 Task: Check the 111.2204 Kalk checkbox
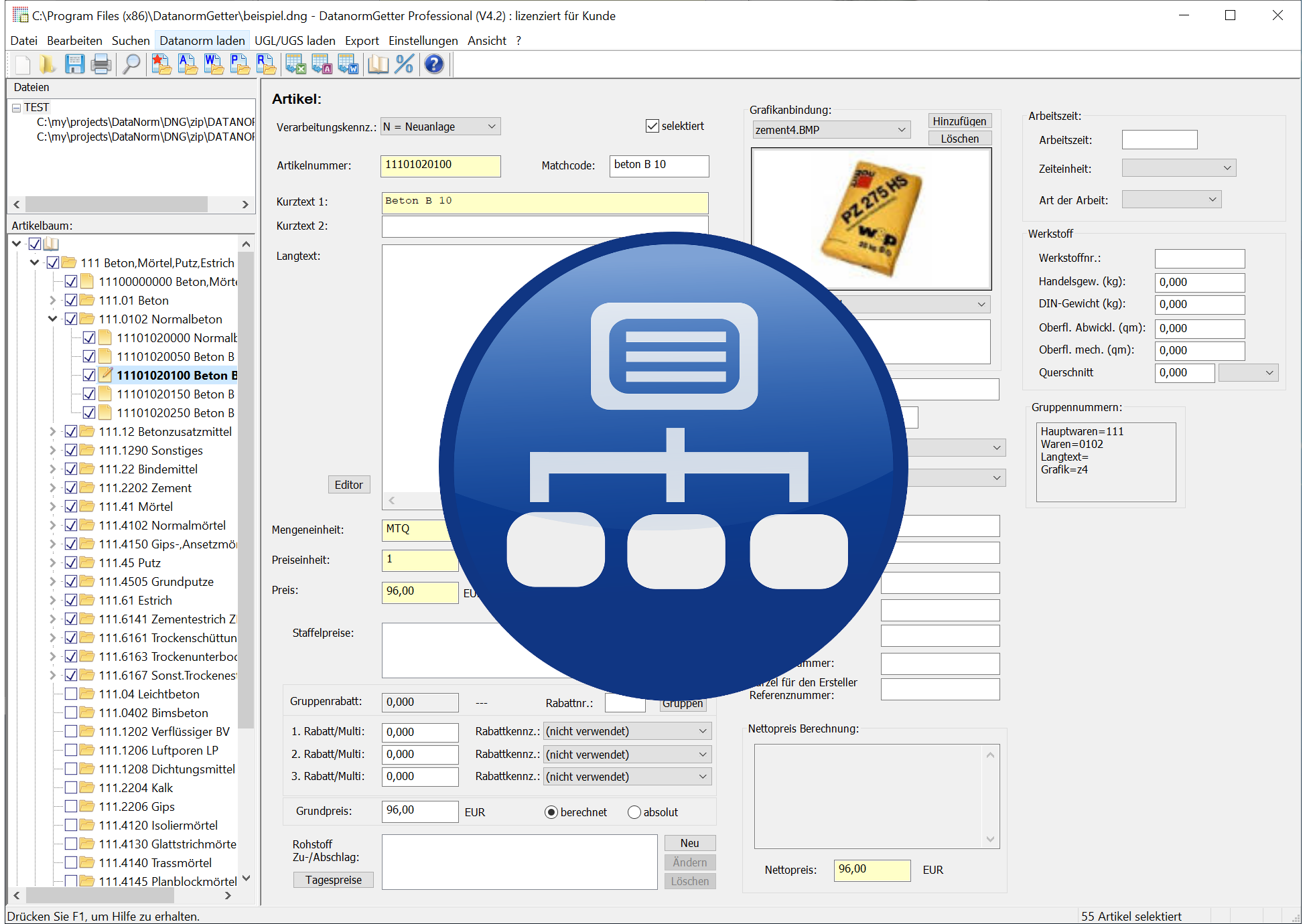click(x=71, y=787)
